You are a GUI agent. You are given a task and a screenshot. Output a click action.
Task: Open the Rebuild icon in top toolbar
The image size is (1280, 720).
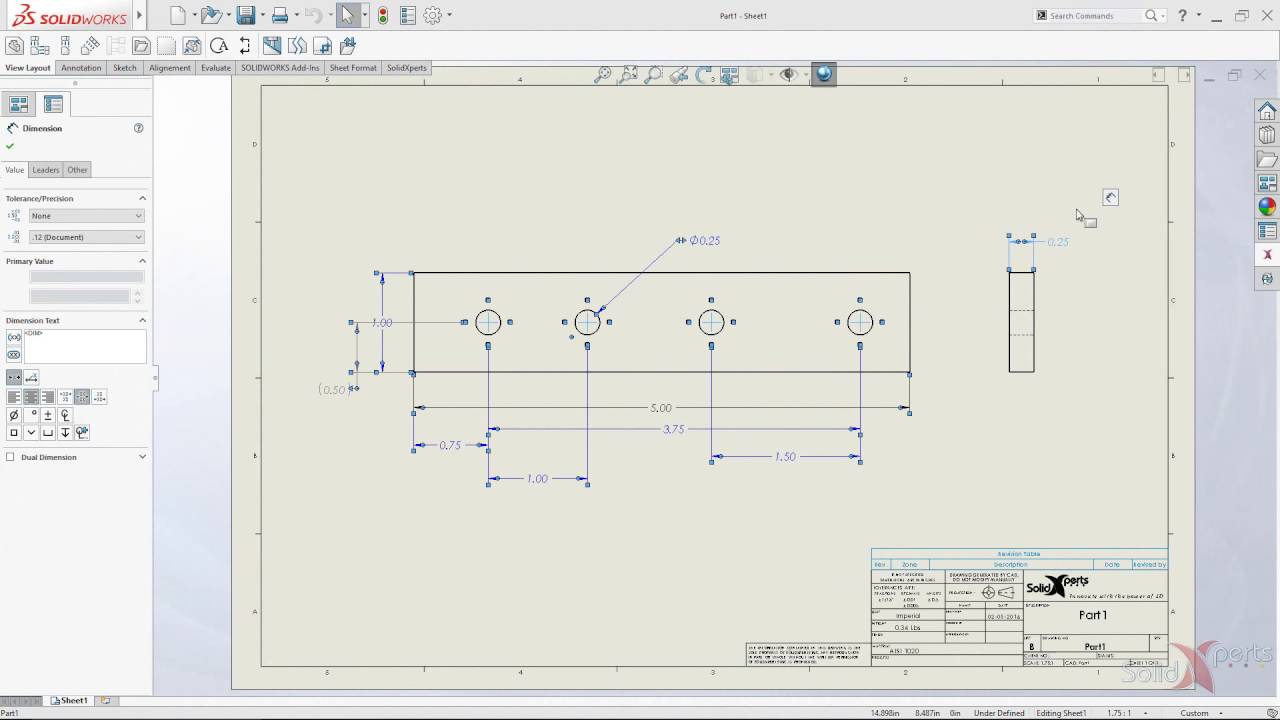(383, 15)
